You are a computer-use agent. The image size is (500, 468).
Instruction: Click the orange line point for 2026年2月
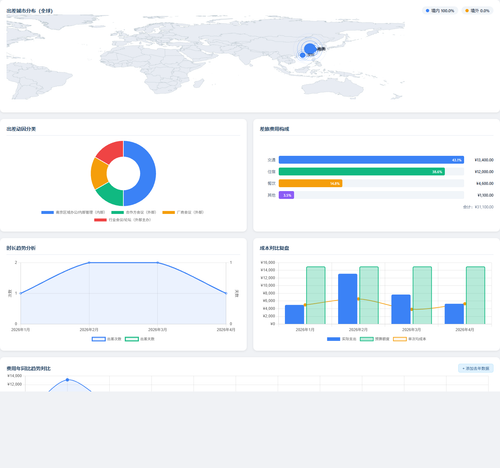coord(358,299)
